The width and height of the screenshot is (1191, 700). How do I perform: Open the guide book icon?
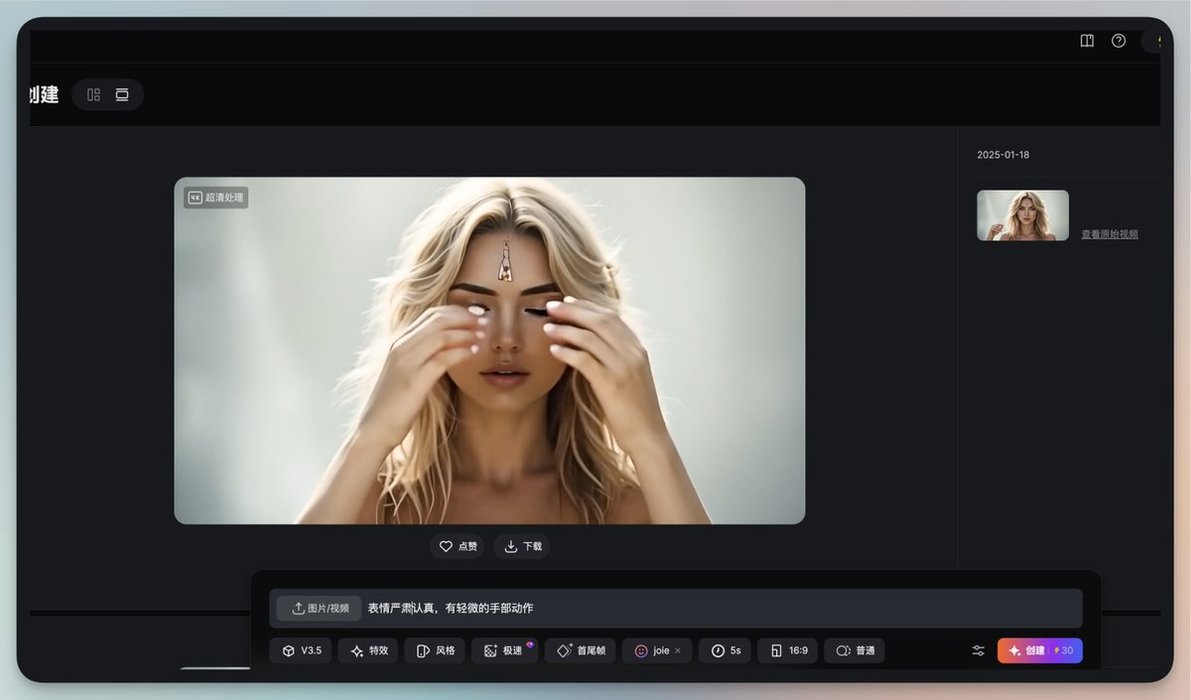coord(1087,41)
